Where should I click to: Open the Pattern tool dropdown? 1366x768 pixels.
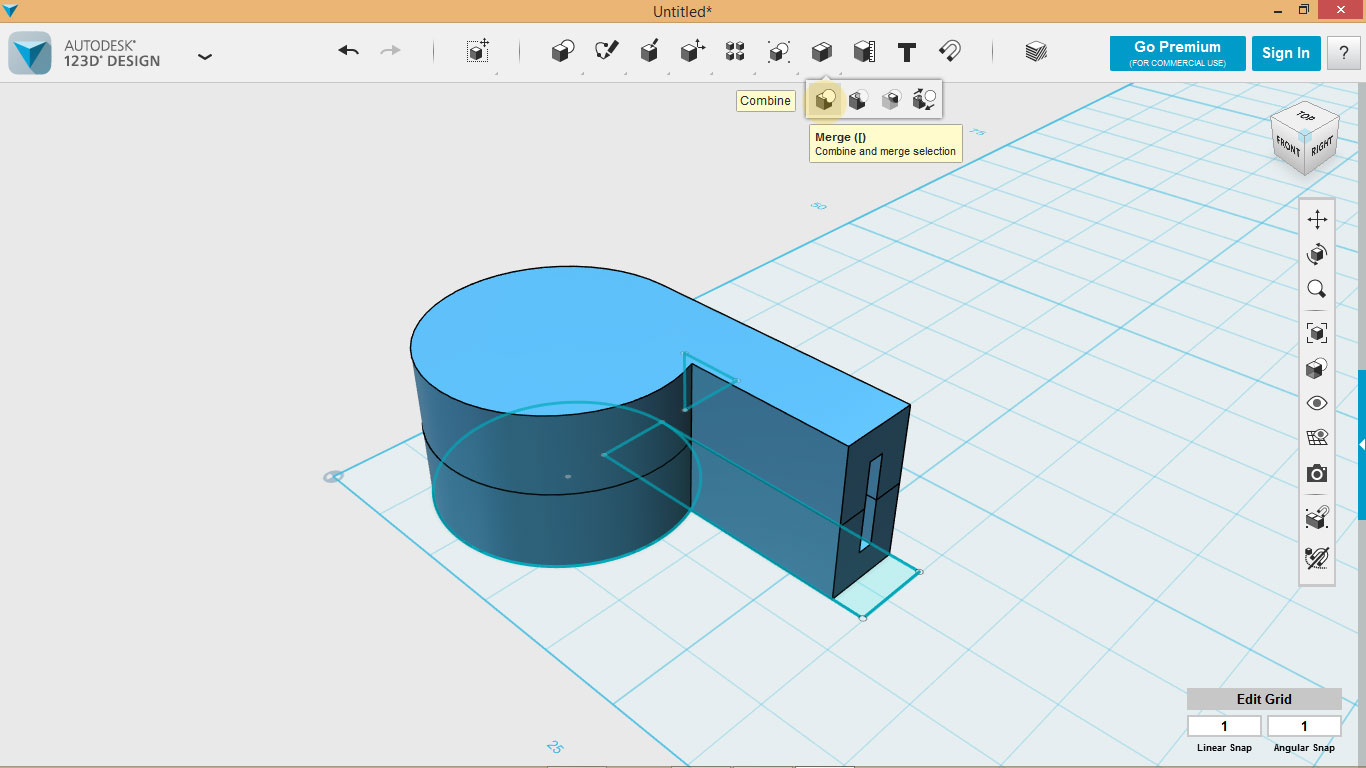[x=735, y=52]
